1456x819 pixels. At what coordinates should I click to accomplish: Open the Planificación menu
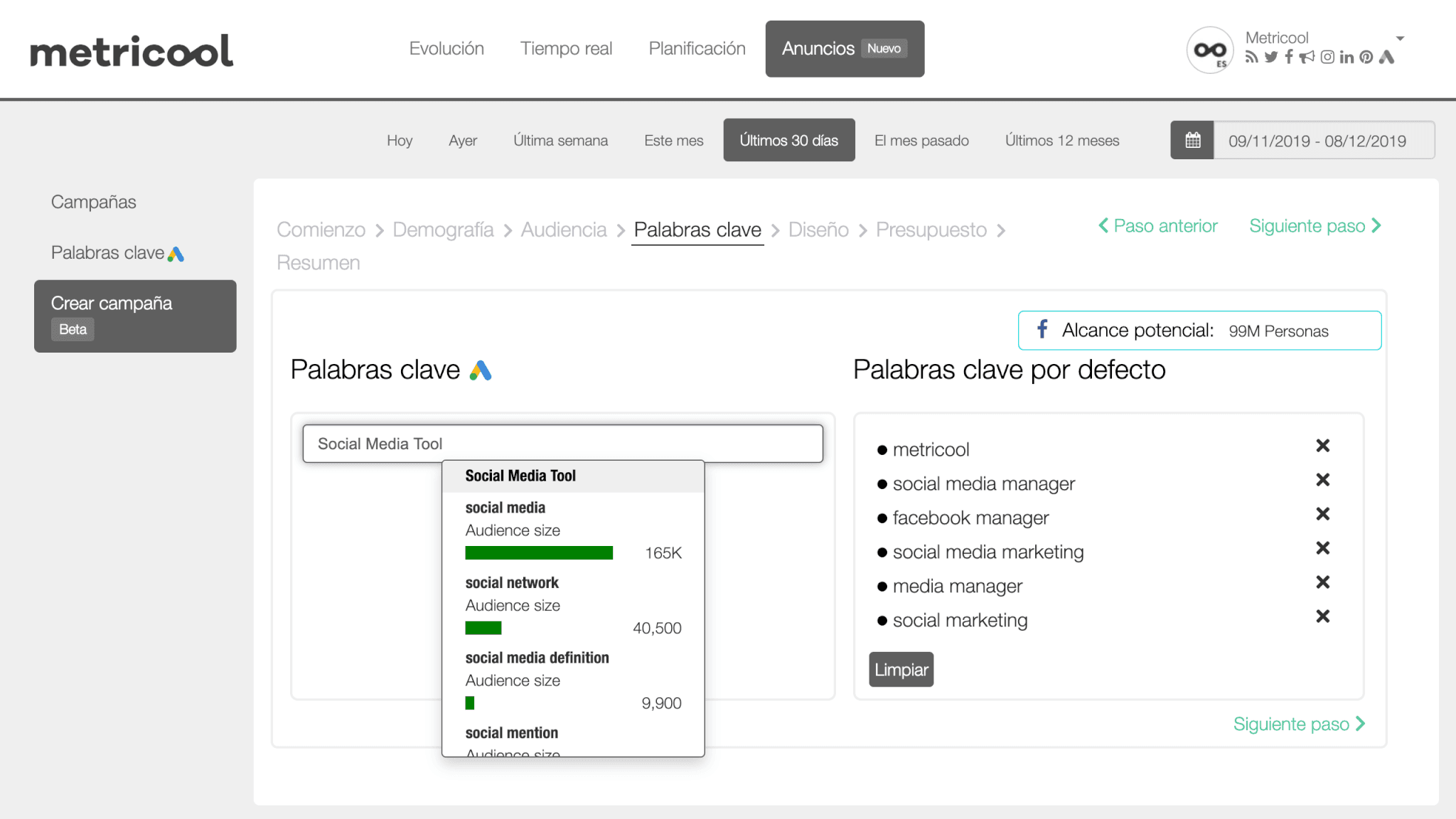(697, 48)
